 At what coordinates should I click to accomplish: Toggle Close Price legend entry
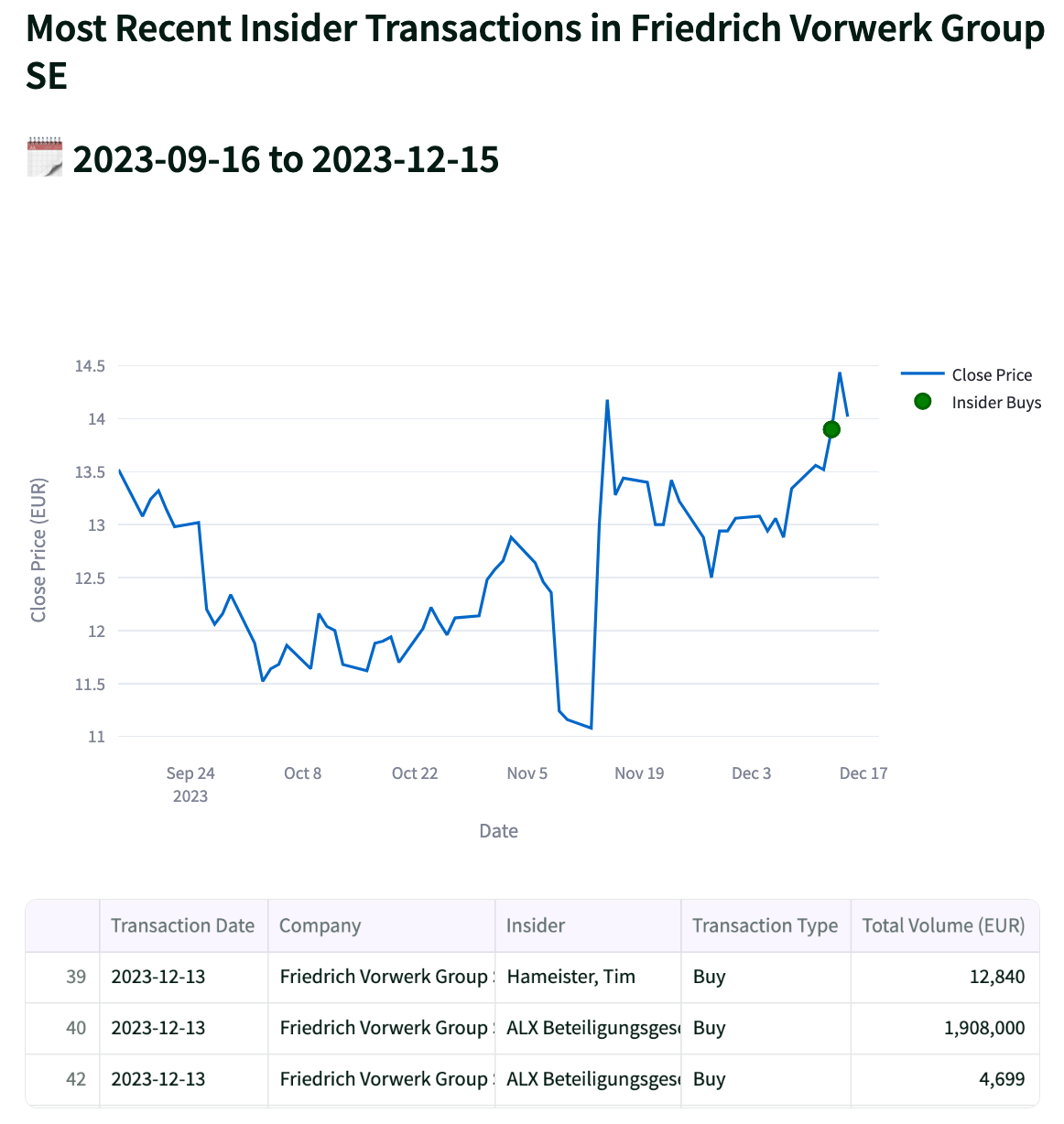(967, 375)
